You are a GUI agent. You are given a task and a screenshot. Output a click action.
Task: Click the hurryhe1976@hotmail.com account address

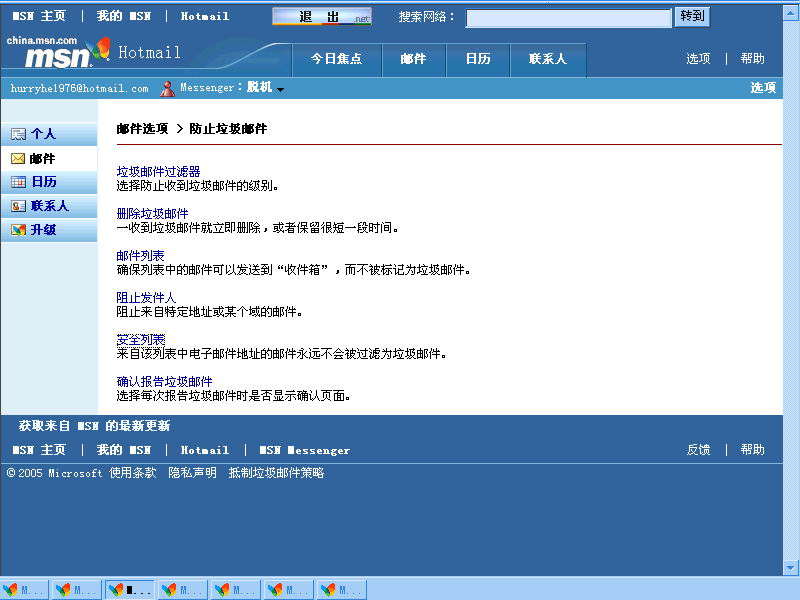point(80,88)
